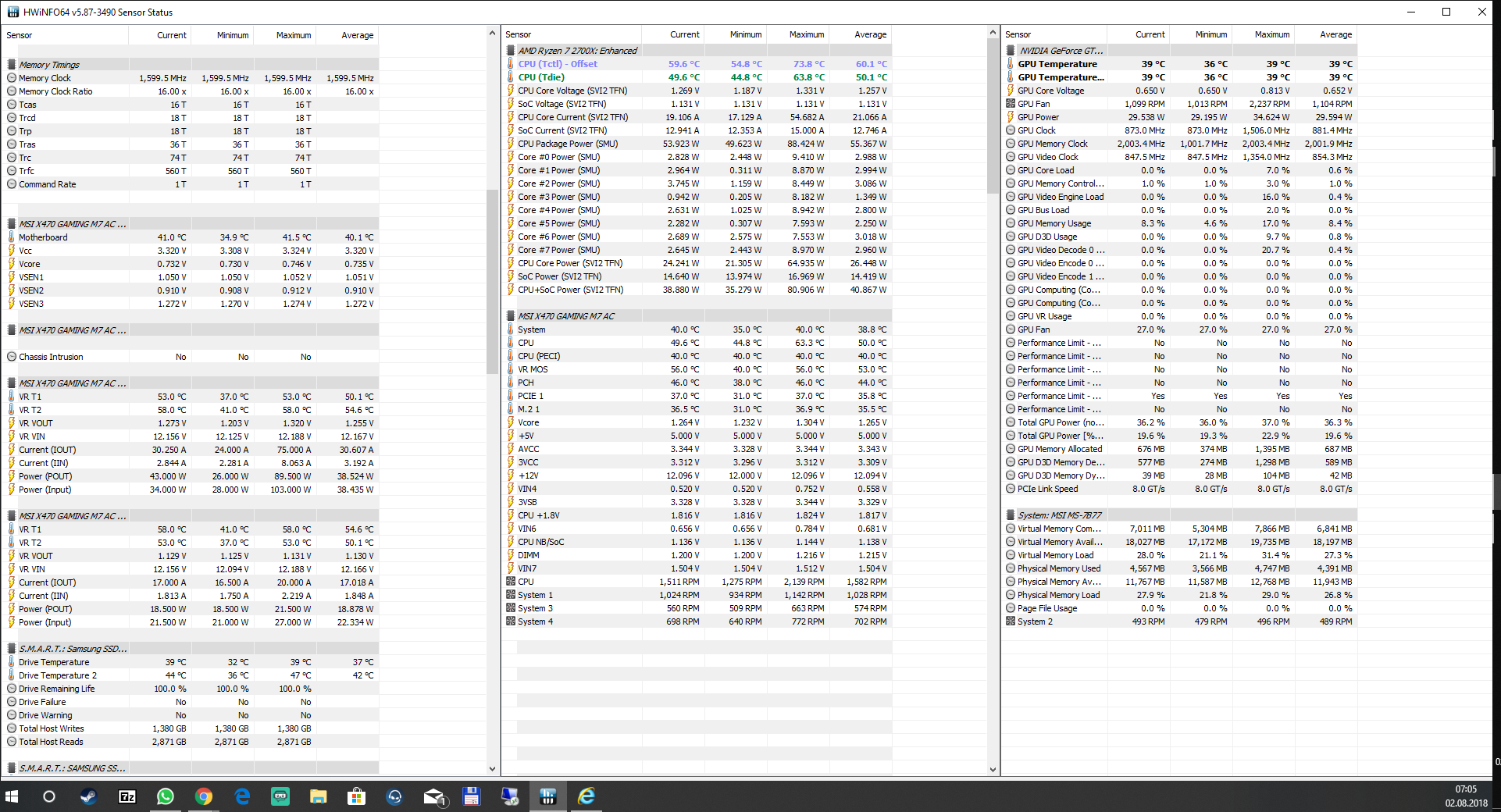Select the Core #7 Power (SMU) row
Viewport: 1501px width, 812px height.
tap(697, 250)
